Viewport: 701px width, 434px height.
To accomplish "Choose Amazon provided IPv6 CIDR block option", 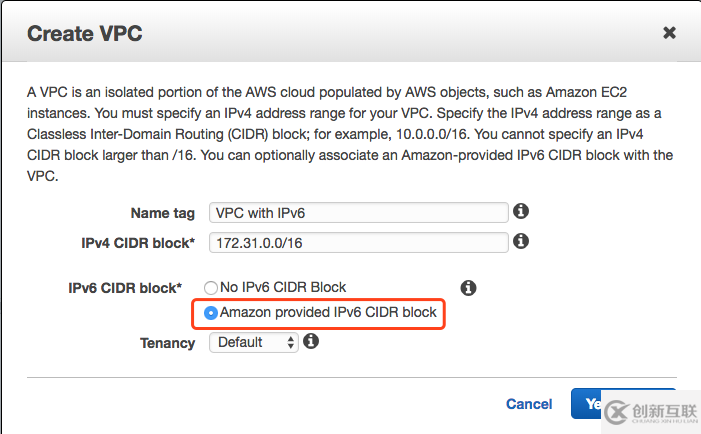I will tap(211, 313).
